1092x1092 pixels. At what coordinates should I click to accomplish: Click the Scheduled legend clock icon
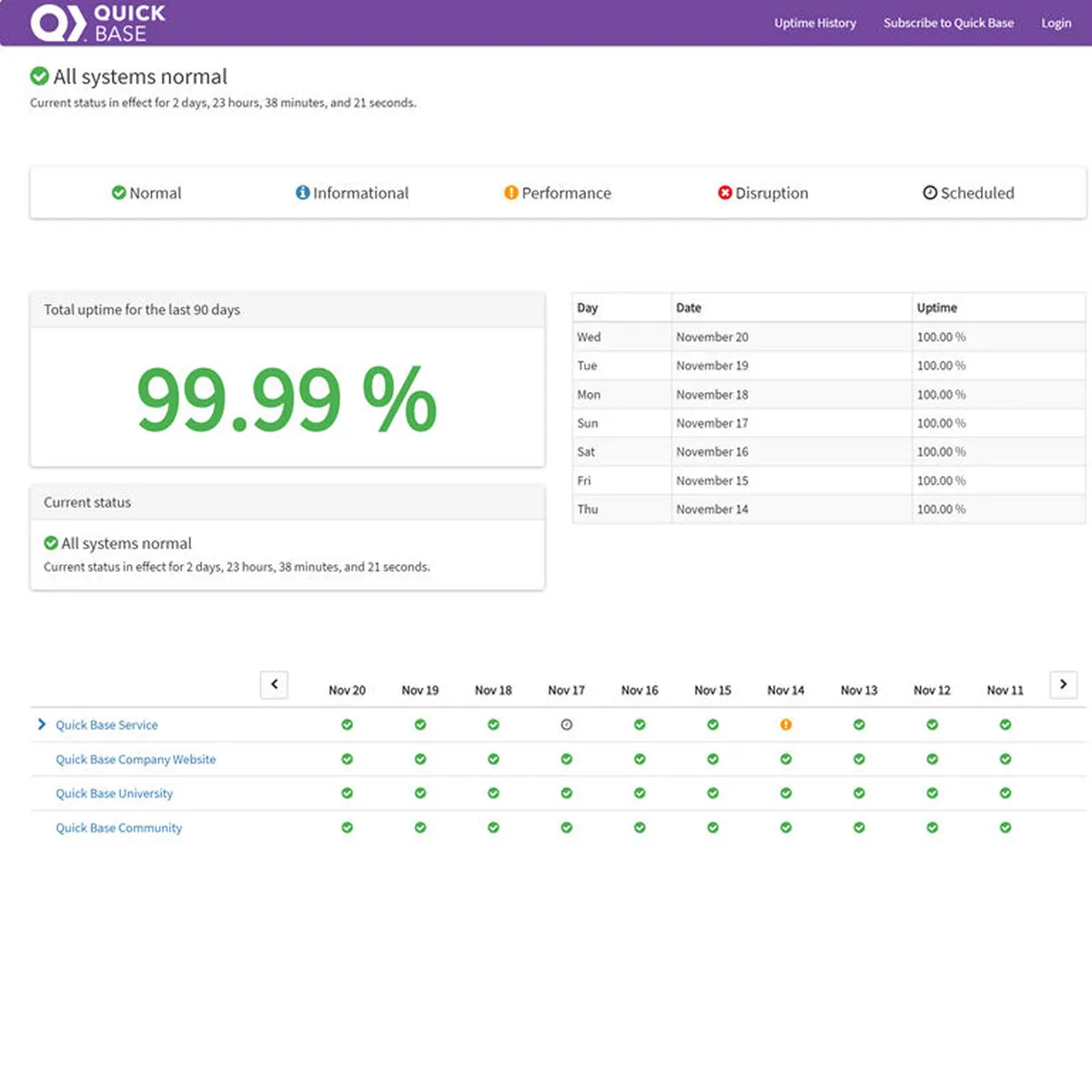[x=929, y=193]
